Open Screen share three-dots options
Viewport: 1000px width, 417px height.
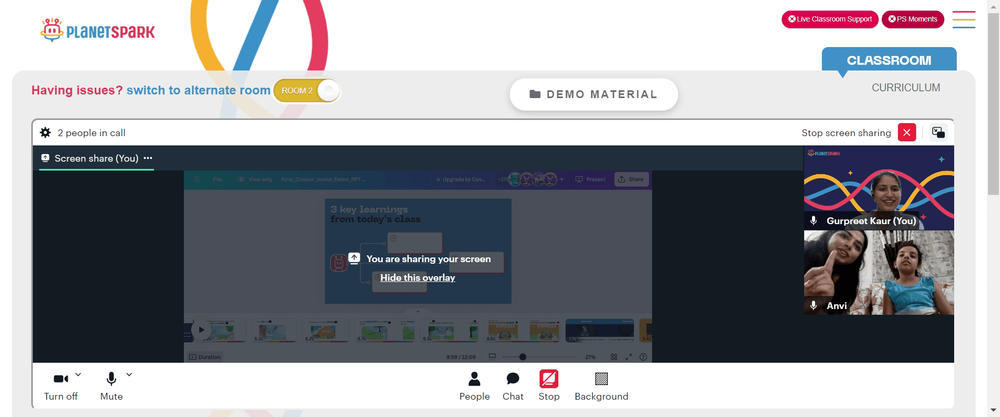[x=148, y=158]
